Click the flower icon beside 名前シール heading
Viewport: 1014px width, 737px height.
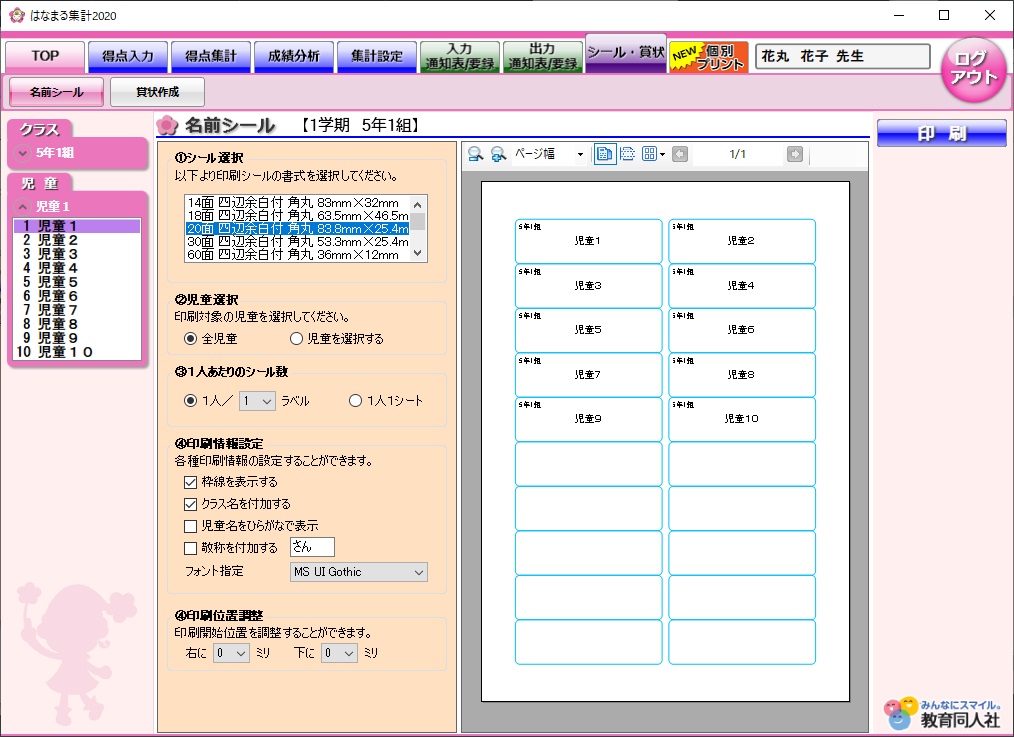(x=167, y=125)
